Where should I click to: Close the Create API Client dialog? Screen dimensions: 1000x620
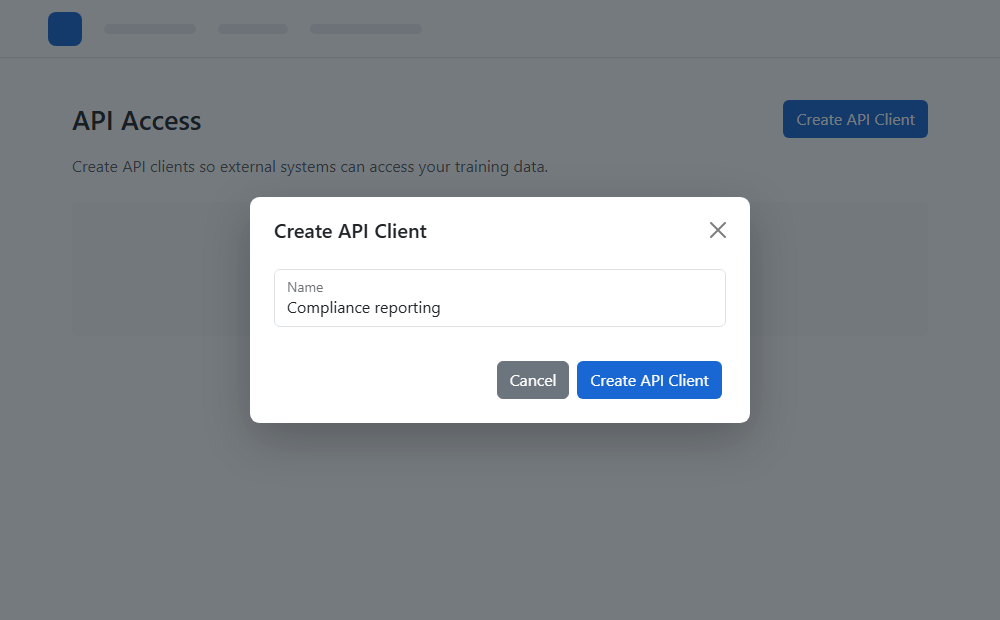coord(717,230)
